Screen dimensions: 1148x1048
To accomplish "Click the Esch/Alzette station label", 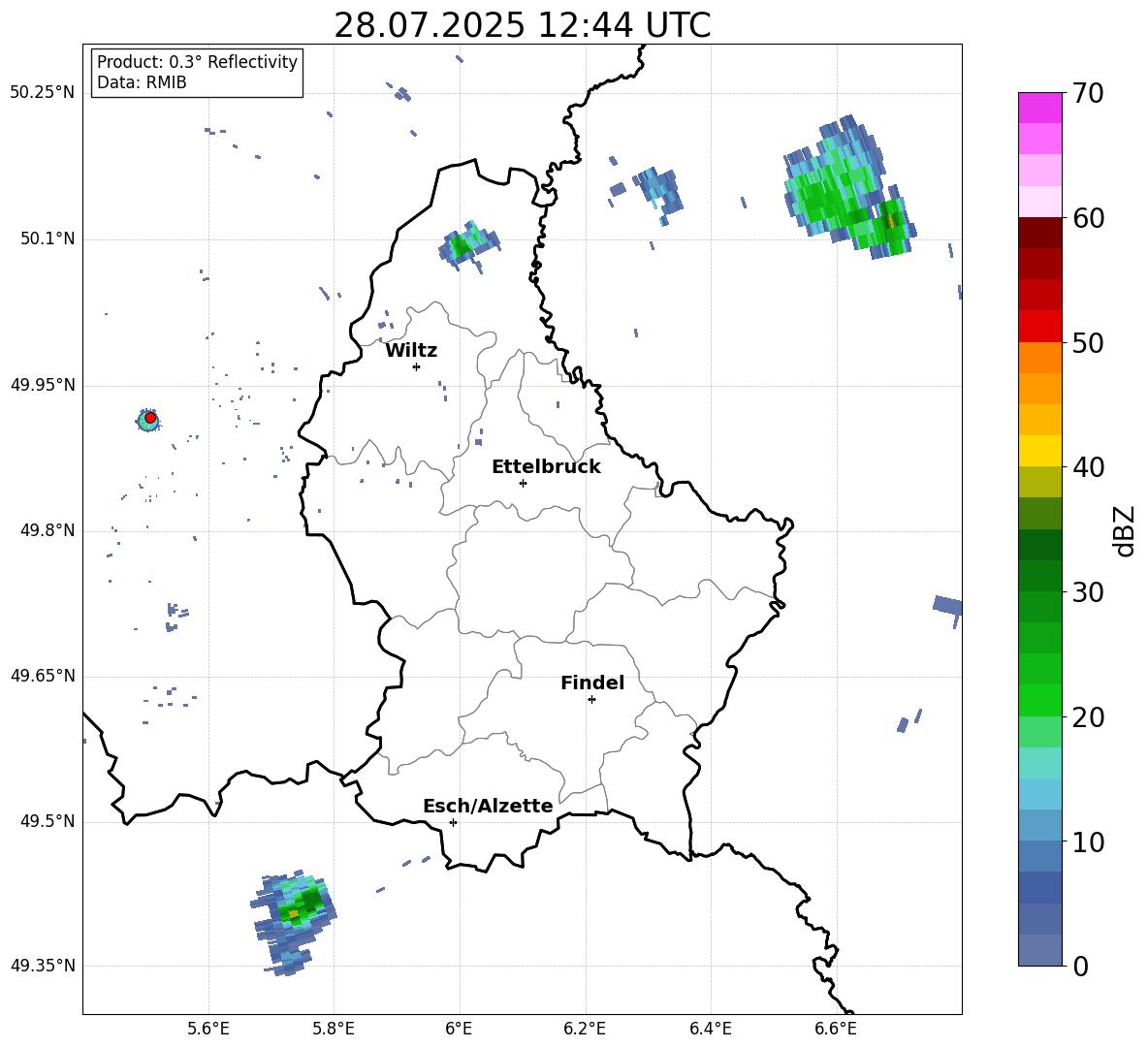I will 488,807.
